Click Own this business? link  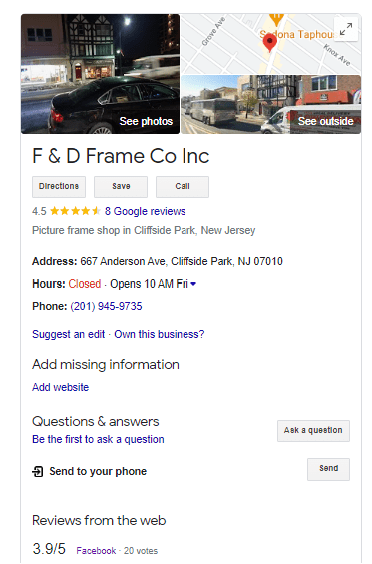click(x=159, y=334)
